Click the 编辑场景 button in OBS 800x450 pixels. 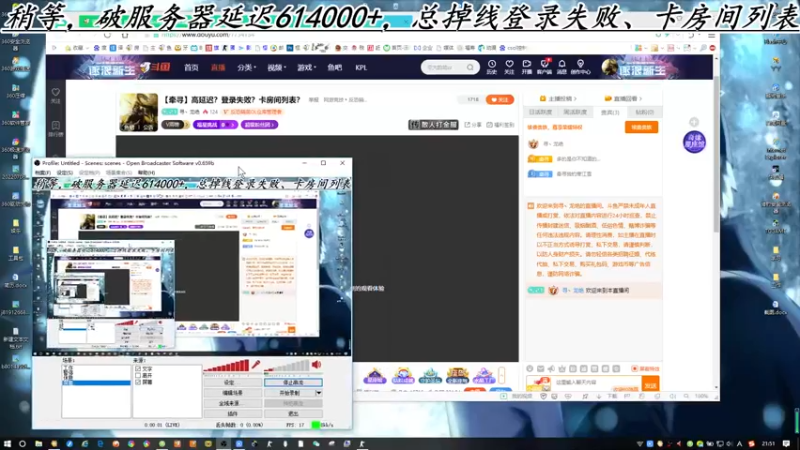click(233, 393)
